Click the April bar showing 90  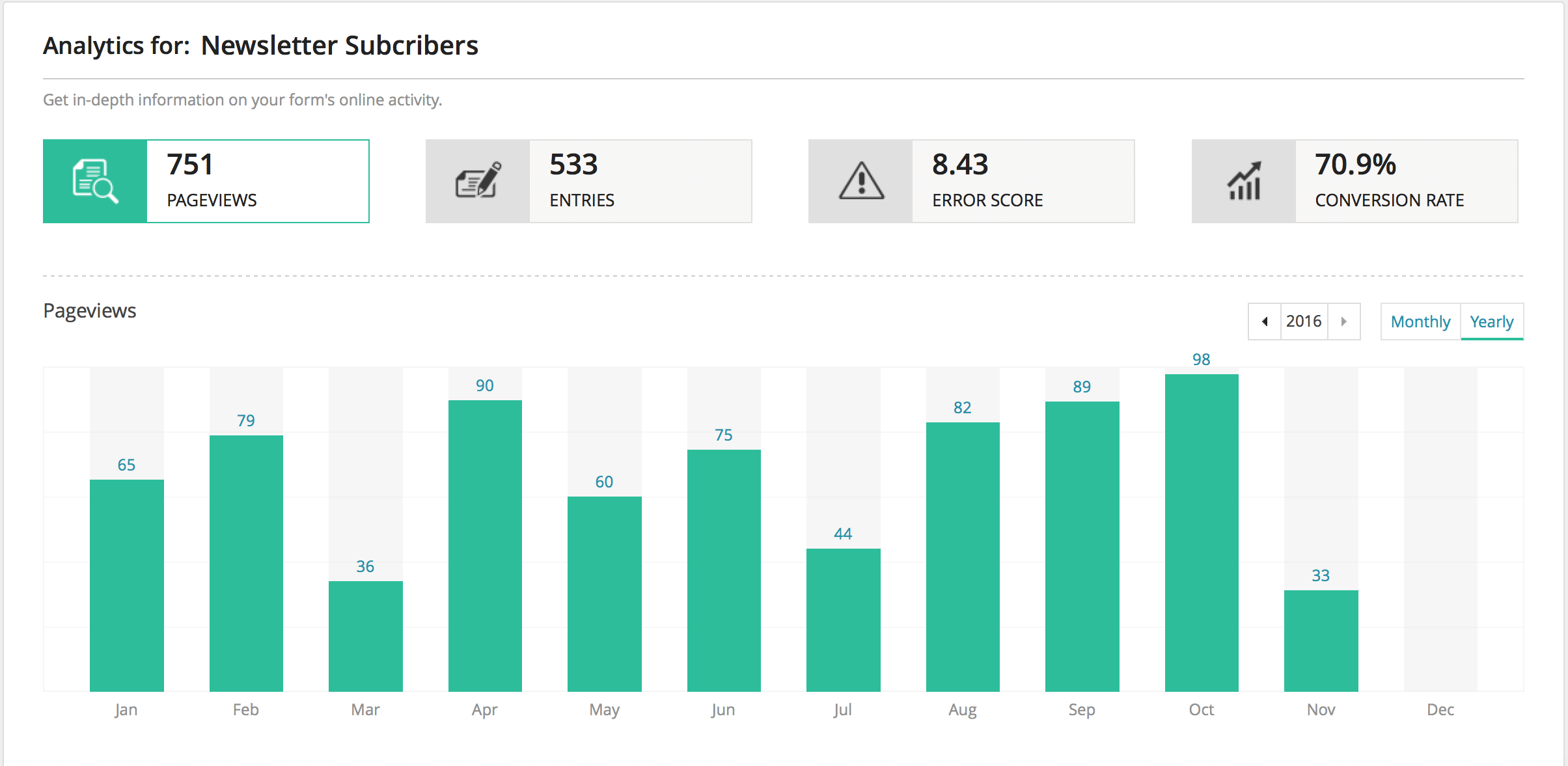tap(485, 545)
